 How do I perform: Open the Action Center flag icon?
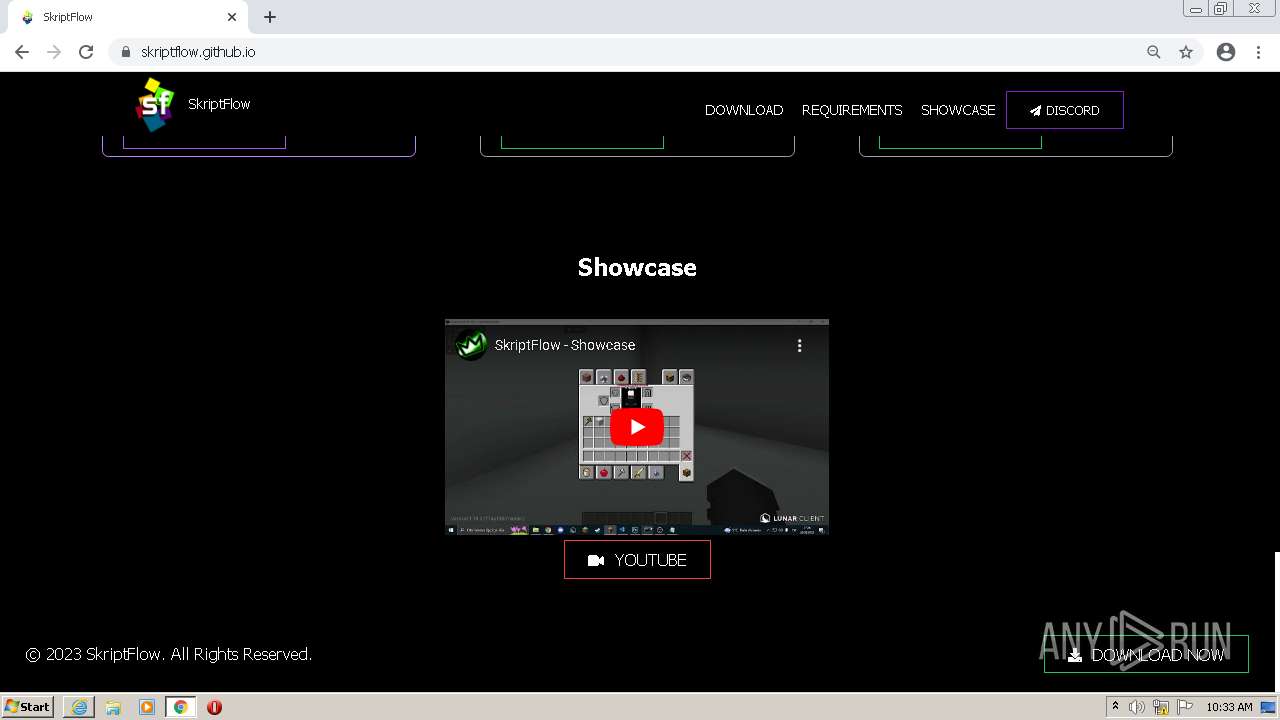tap(1185, 707)
